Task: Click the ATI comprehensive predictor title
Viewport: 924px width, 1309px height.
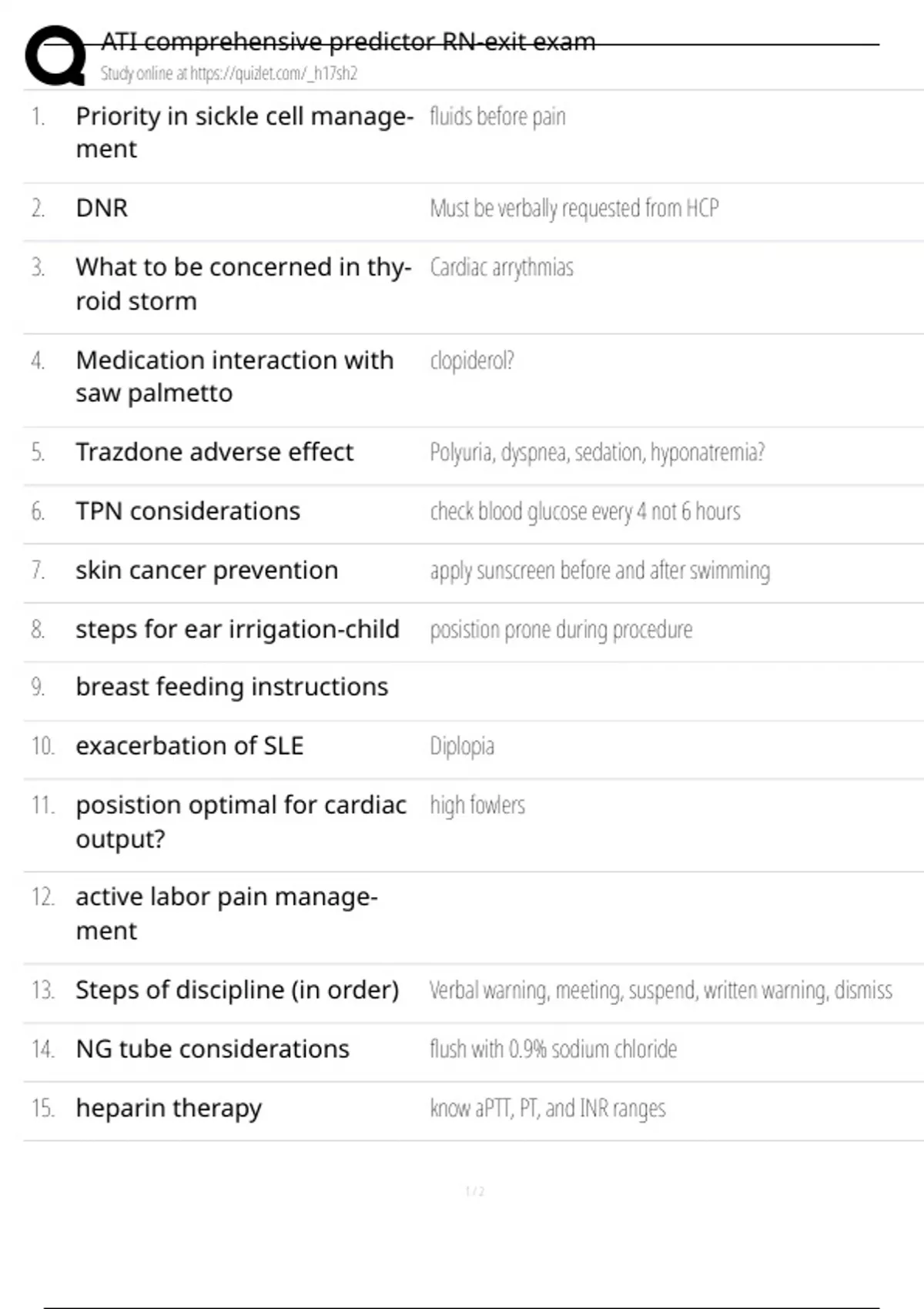Action: point(348,42)
